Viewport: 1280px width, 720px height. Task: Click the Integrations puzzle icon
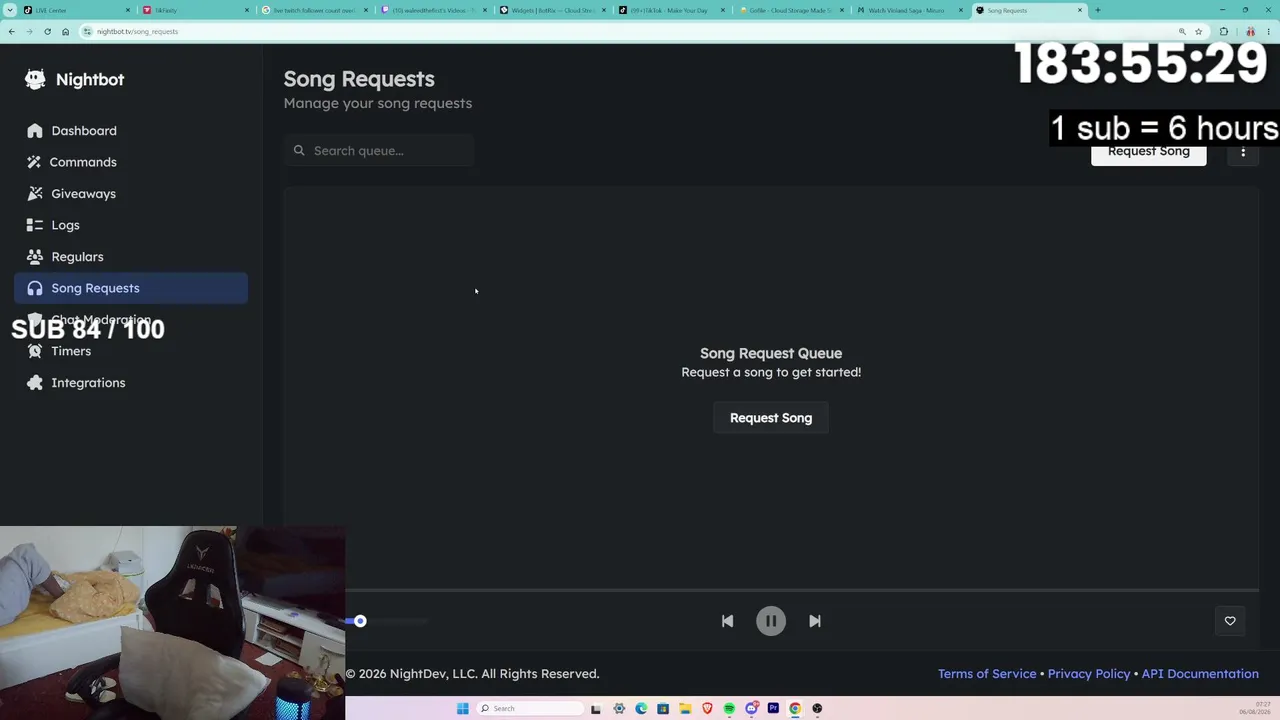point(35,383)
